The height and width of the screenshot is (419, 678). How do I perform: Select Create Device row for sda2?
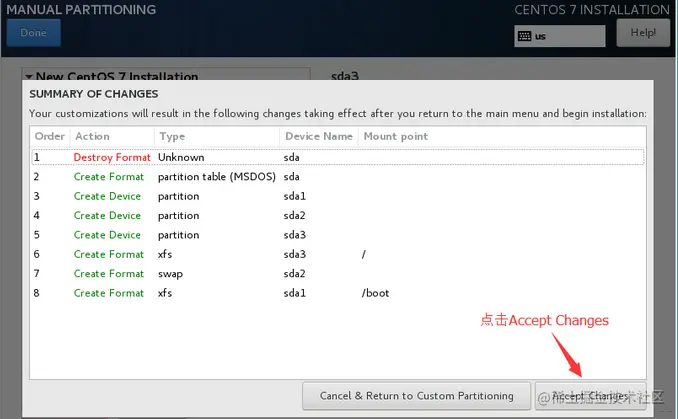pyautogui.click(x=338, y=215)
